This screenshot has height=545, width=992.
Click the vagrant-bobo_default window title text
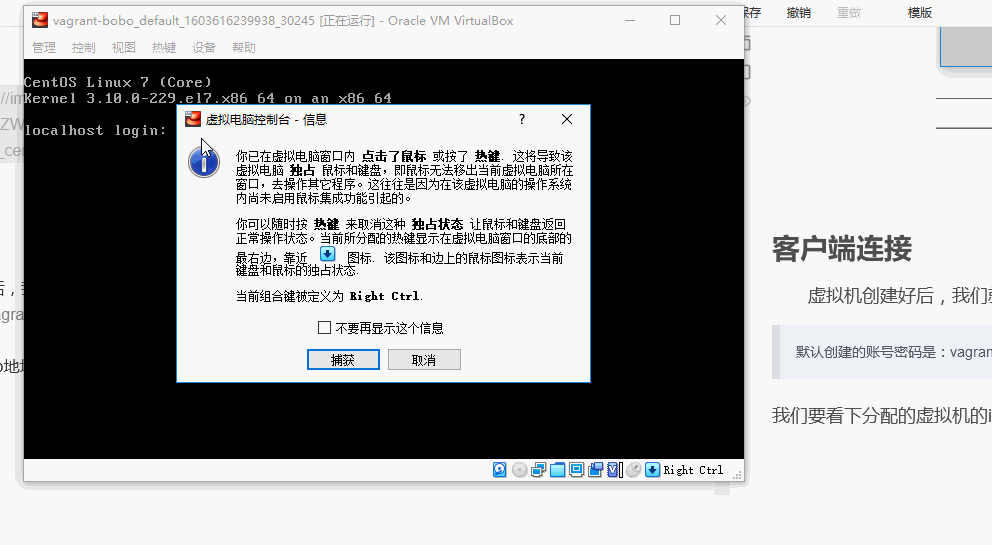pyautogui.click(x=283, y=20)
